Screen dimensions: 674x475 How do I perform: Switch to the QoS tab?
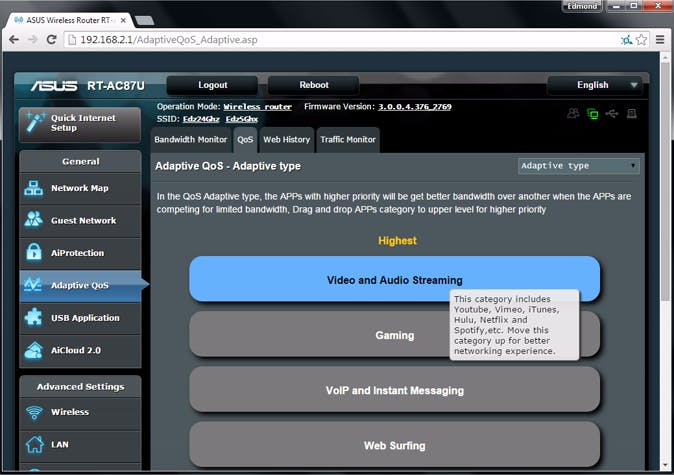[x=245, y=140]
